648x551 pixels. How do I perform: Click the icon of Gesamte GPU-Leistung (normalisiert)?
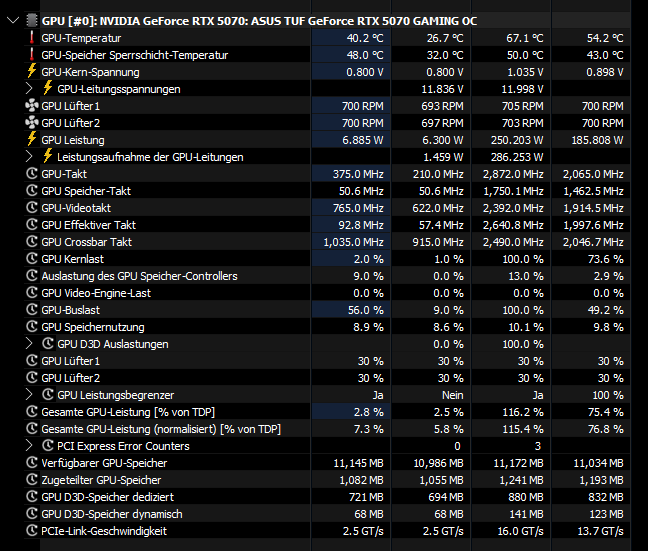tap(32, 428)
